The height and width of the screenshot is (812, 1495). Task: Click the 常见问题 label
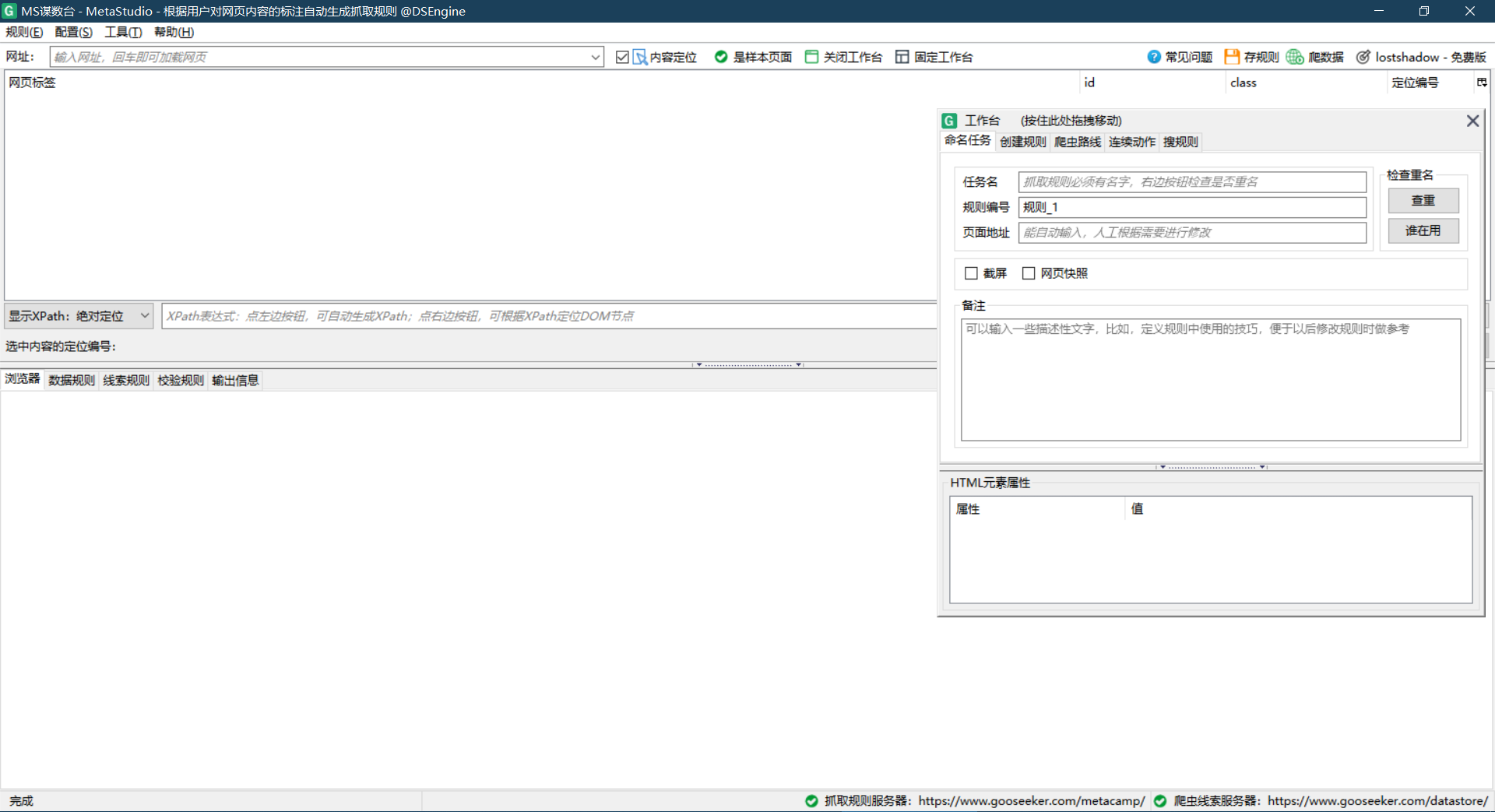[x=1189, y=57]
